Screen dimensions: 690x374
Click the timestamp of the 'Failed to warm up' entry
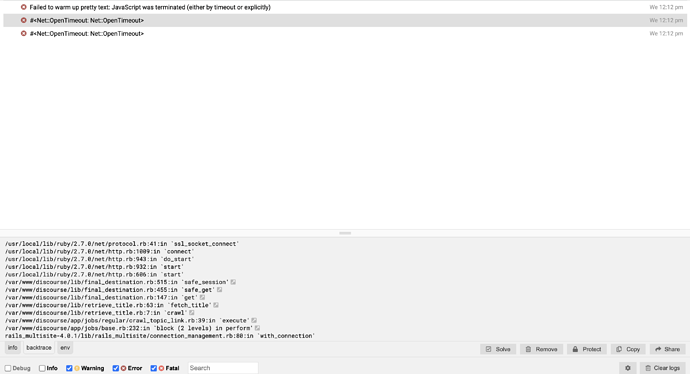pyautogui.click(x=666, y=7)
